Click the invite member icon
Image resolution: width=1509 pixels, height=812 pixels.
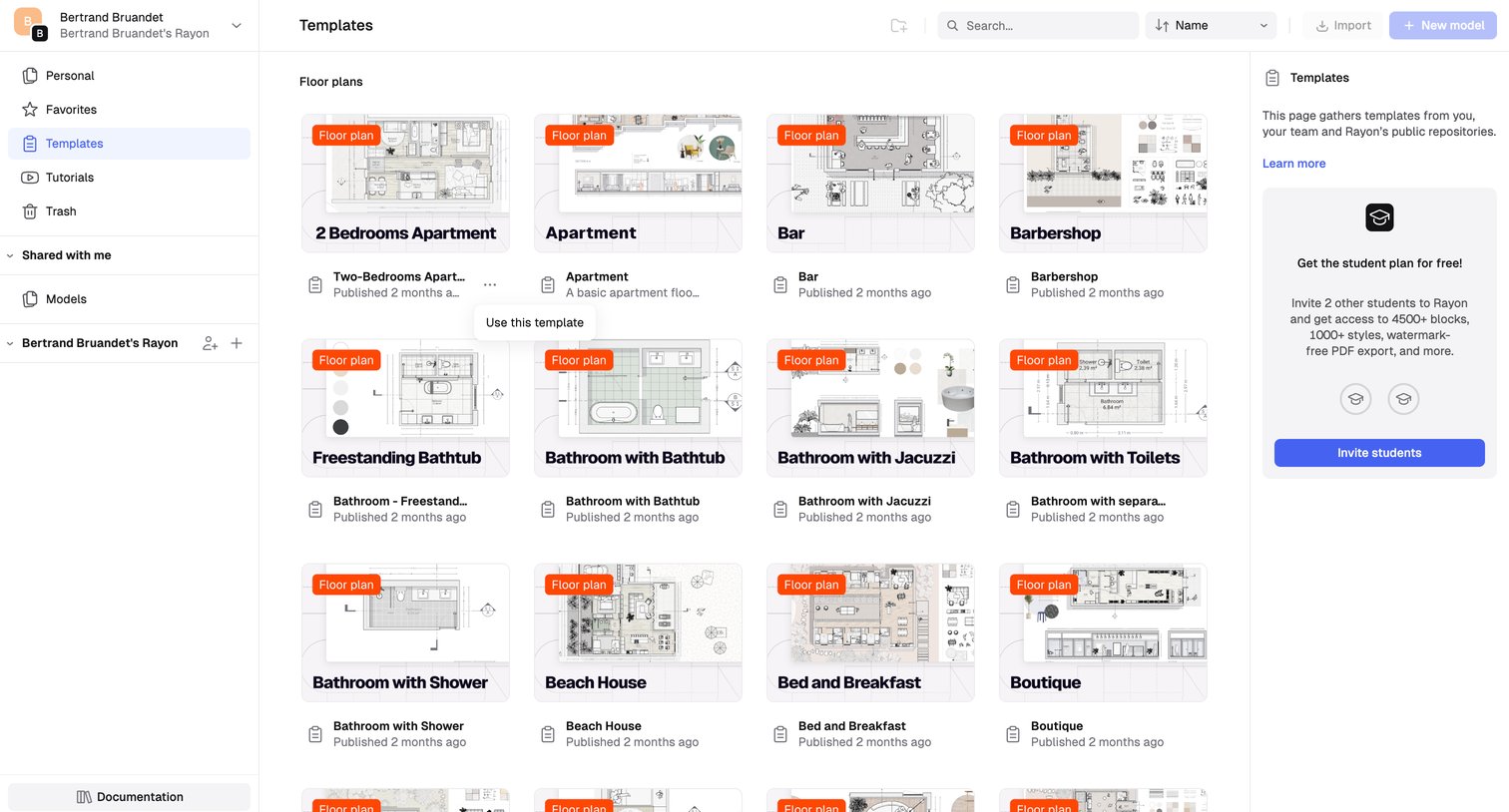coord(210,343)
